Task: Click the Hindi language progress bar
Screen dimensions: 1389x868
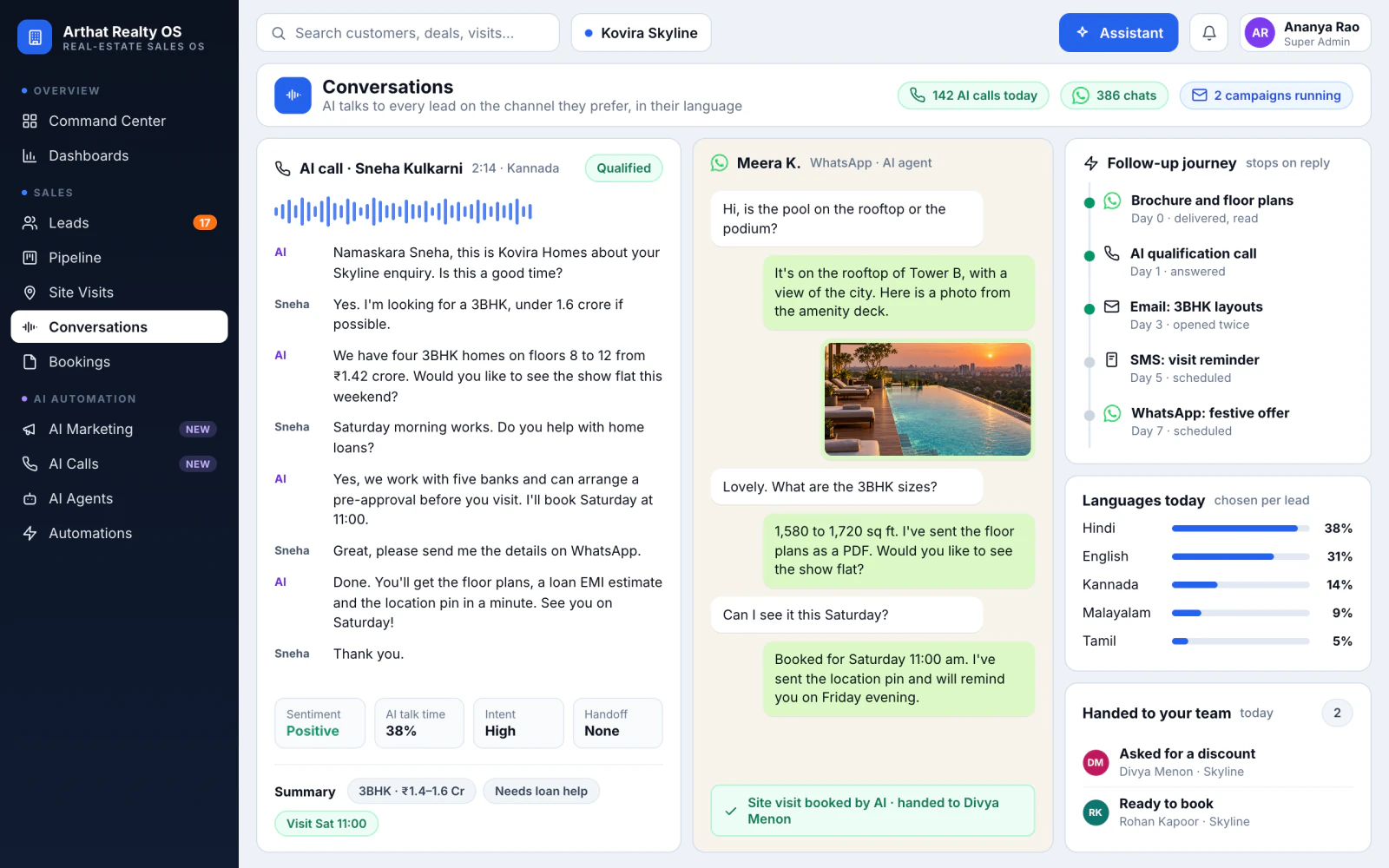Action: [1241, 529]
